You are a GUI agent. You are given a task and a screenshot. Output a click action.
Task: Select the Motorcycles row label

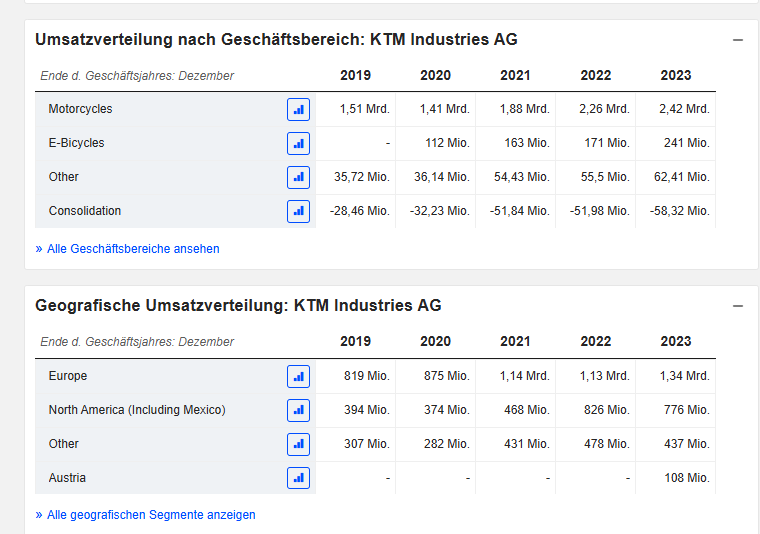coord(80,109)
